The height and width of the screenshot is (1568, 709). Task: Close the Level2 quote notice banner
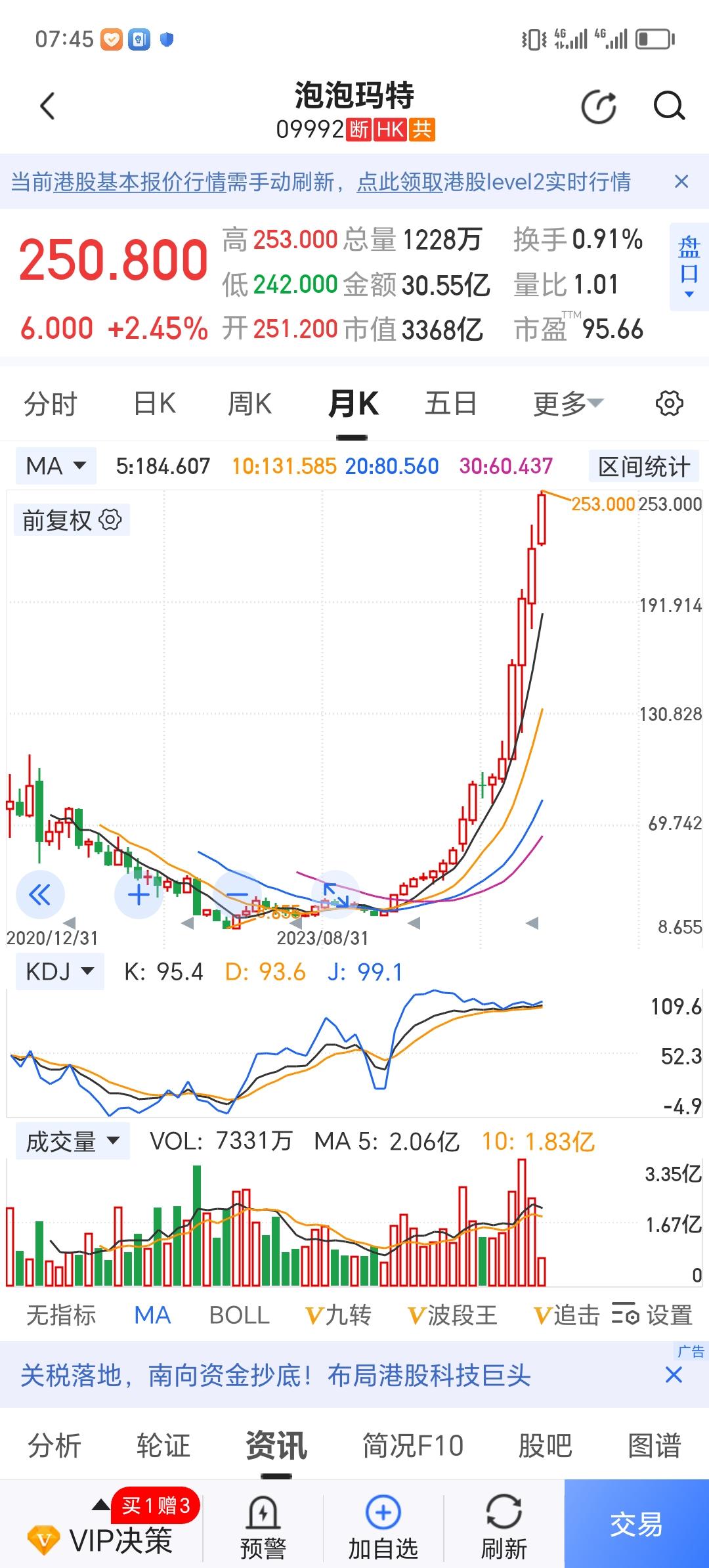681,182
